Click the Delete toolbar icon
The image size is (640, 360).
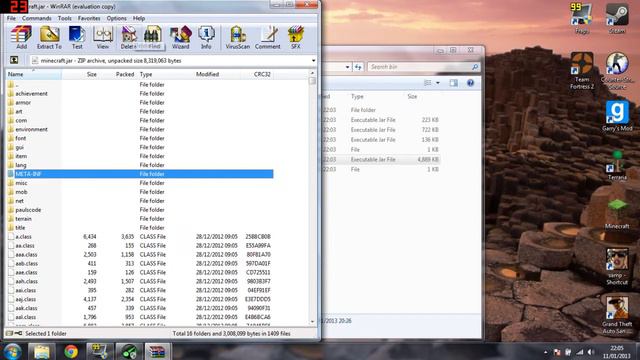[127, 38]
